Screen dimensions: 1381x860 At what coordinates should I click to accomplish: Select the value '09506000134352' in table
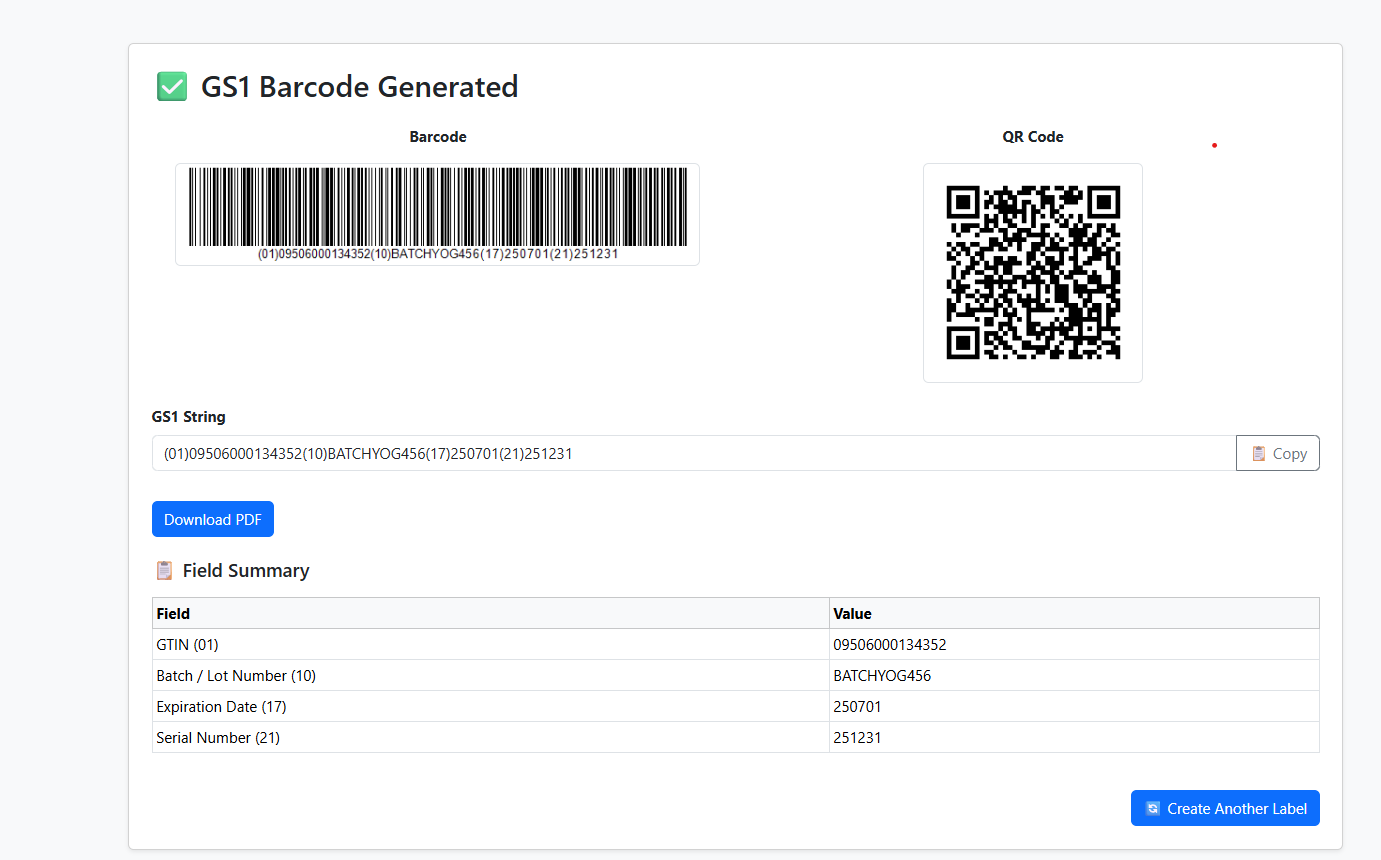pos(890,645)
